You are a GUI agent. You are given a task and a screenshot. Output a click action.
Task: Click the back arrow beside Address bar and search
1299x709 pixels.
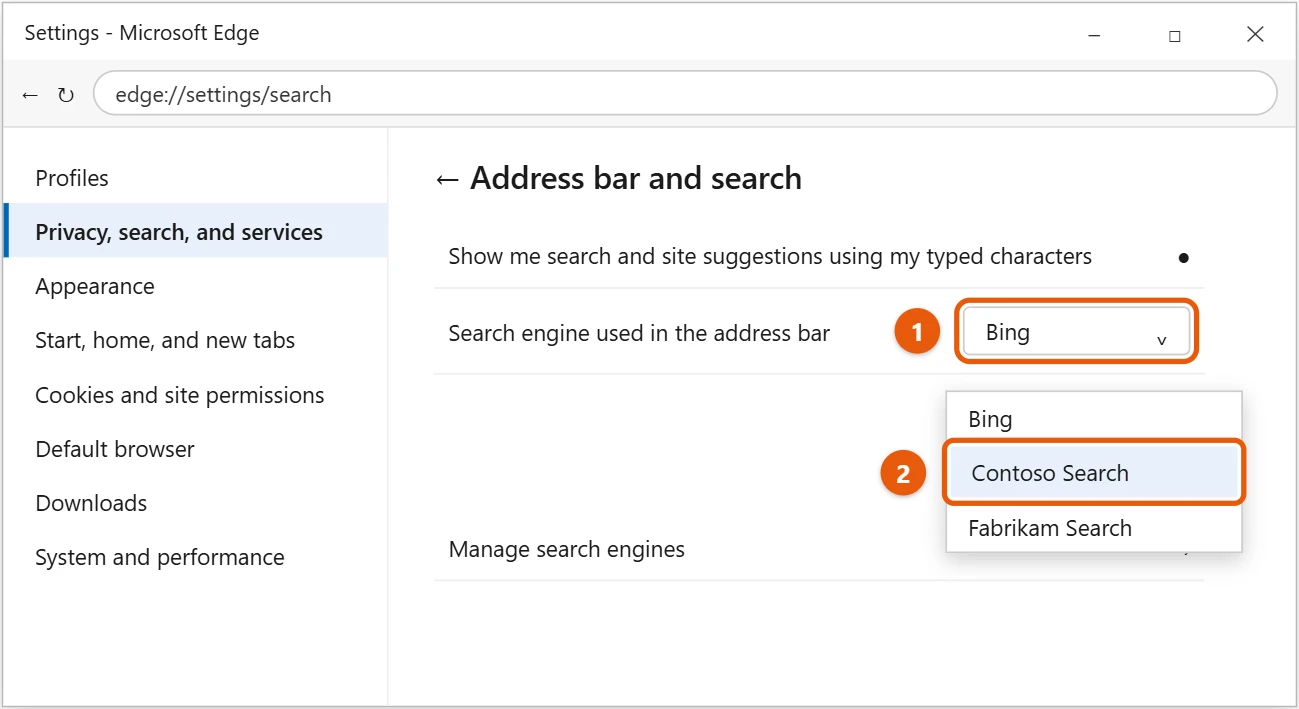[x=447, y=179]
